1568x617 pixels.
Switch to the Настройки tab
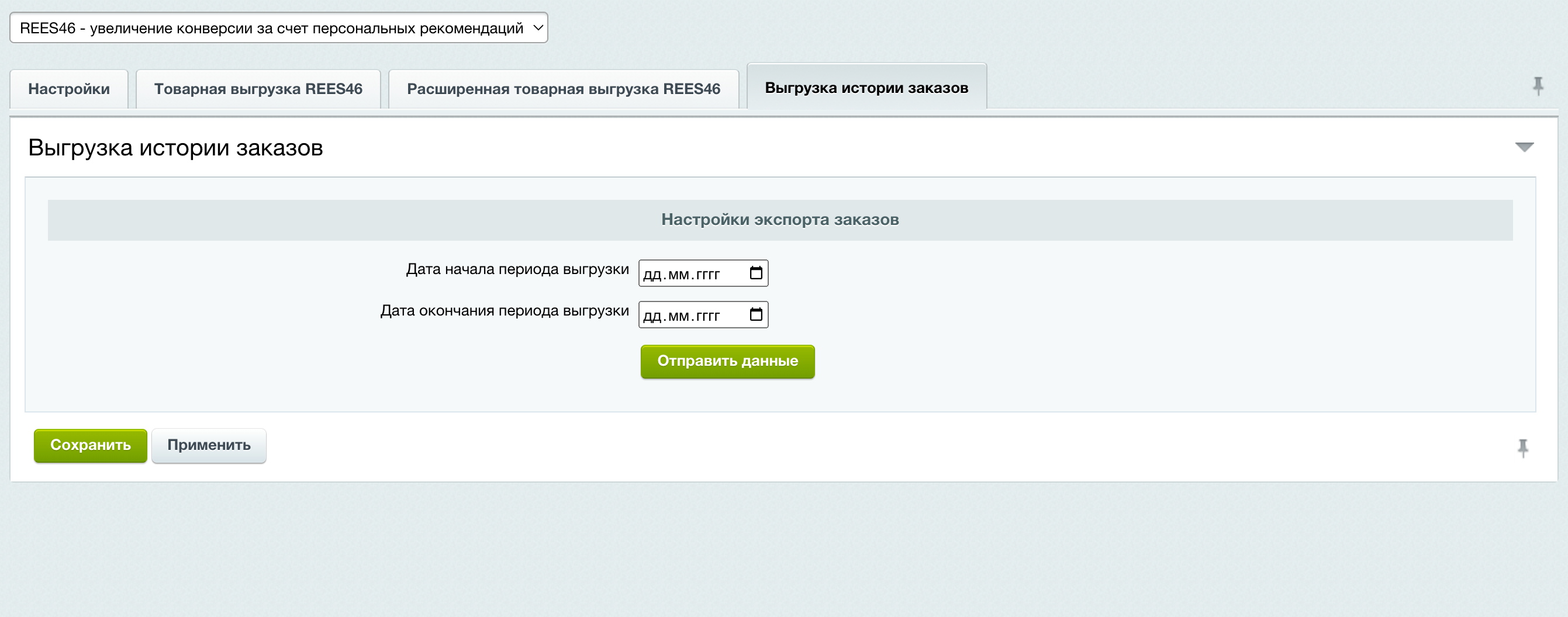pyautogui.click(x=69, y=88)
